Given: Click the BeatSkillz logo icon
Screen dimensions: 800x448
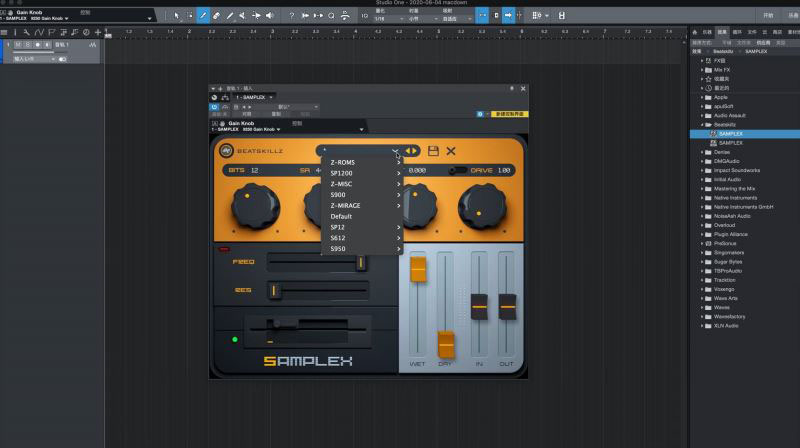Looking at the screenshot, I should point(226,151).
